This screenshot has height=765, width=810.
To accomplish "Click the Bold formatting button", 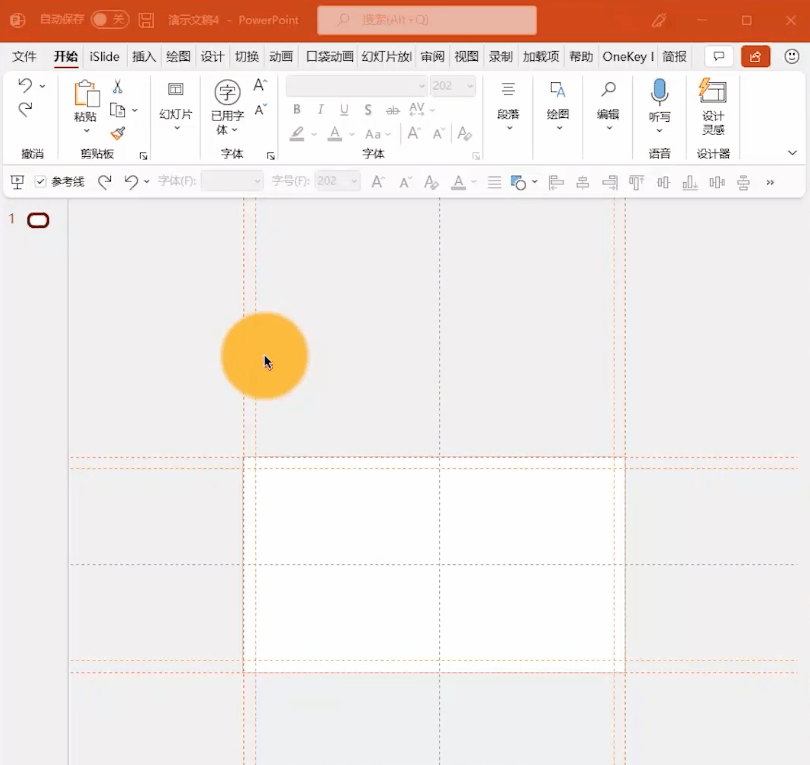I will click(298, 110).
